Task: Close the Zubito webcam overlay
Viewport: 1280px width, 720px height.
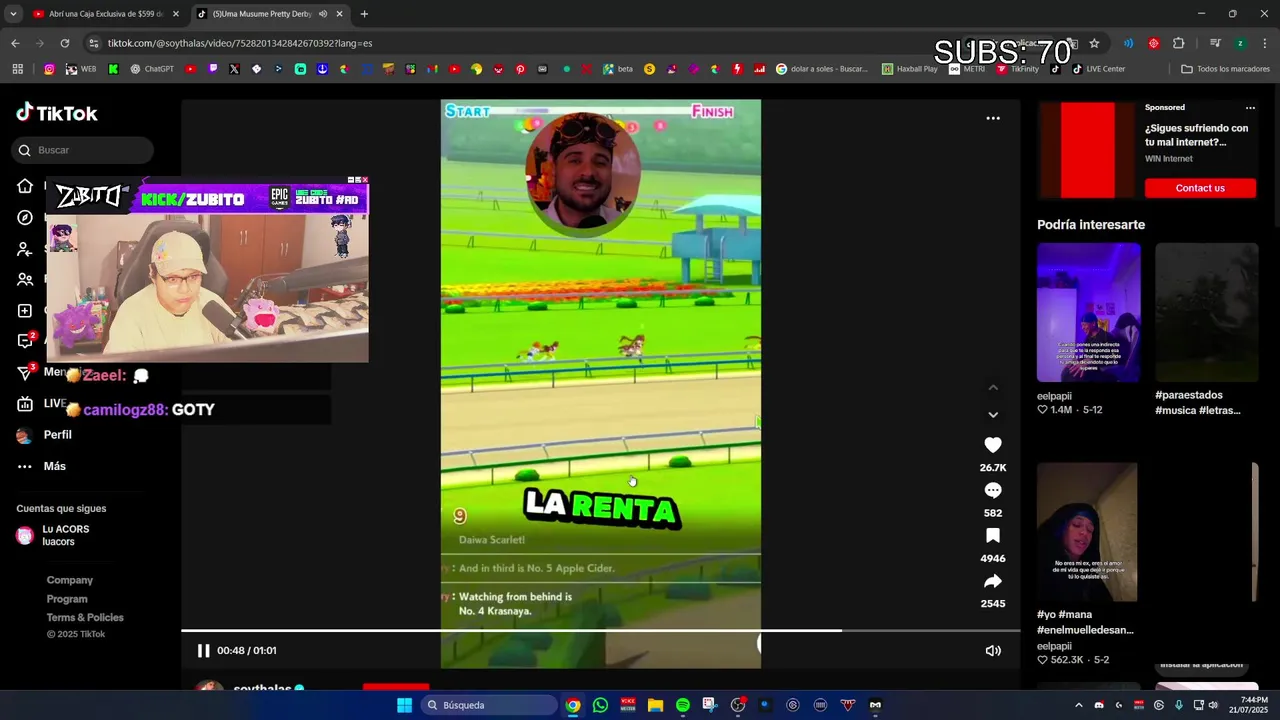Action: (x=365, y=180)
